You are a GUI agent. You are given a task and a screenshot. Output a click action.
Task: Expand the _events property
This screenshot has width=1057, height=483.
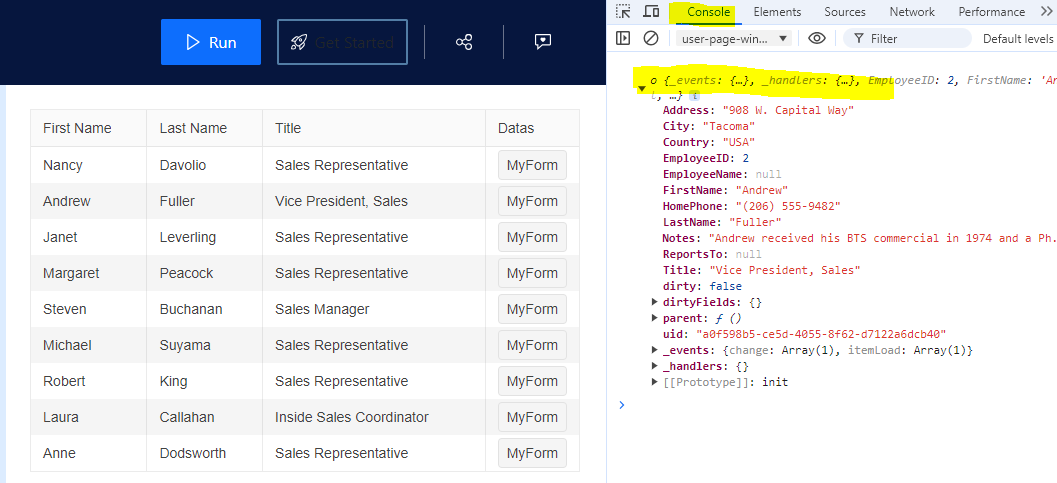[655, 350]
